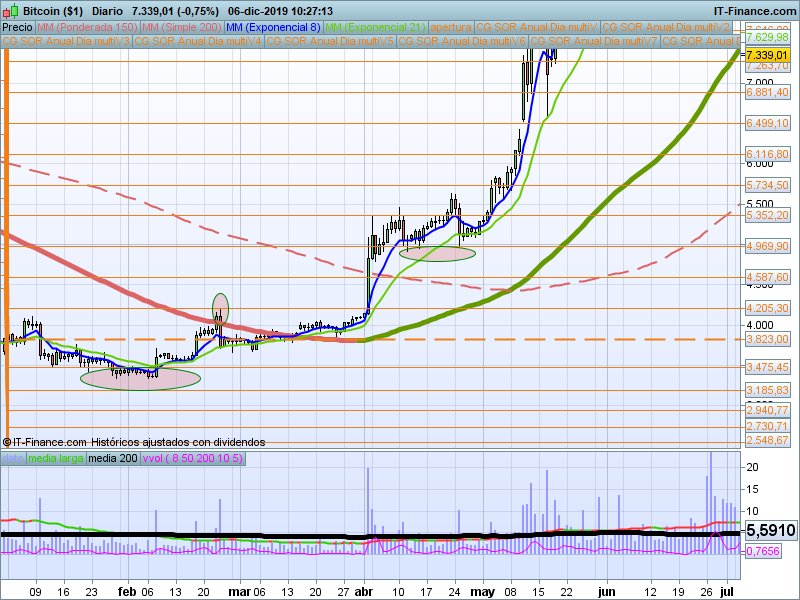Click the 0,7656 vvol value tag
Viewport: 800px width, 600px height.
768,551
